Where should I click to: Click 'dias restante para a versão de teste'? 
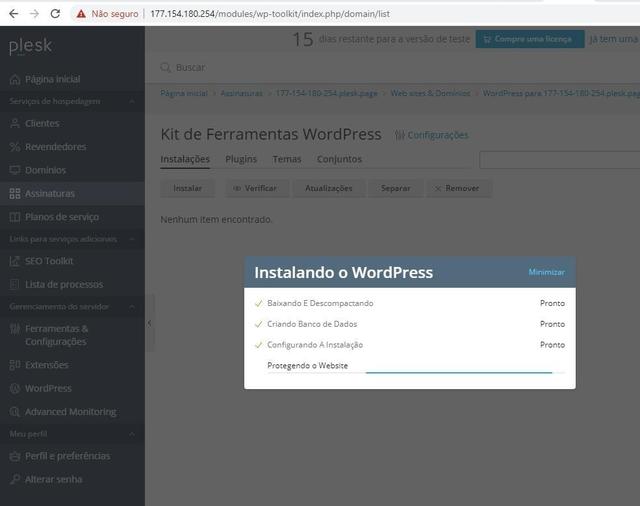(x=394, y=39)
